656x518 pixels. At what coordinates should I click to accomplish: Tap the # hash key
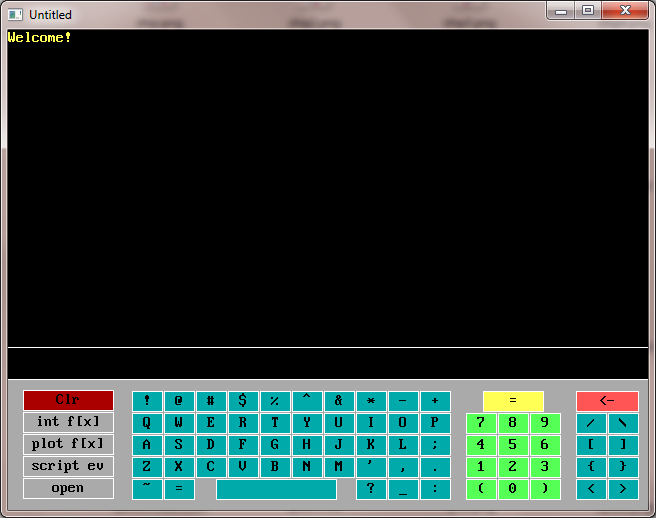point(211,401)
